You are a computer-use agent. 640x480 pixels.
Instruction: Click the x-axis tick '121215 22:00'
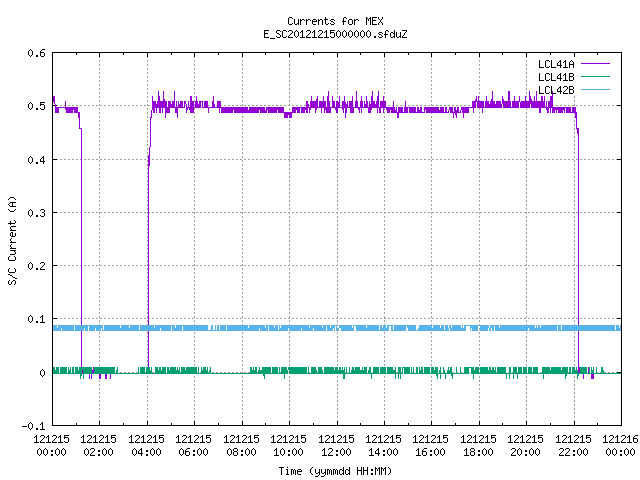click(x=573, y=446)
